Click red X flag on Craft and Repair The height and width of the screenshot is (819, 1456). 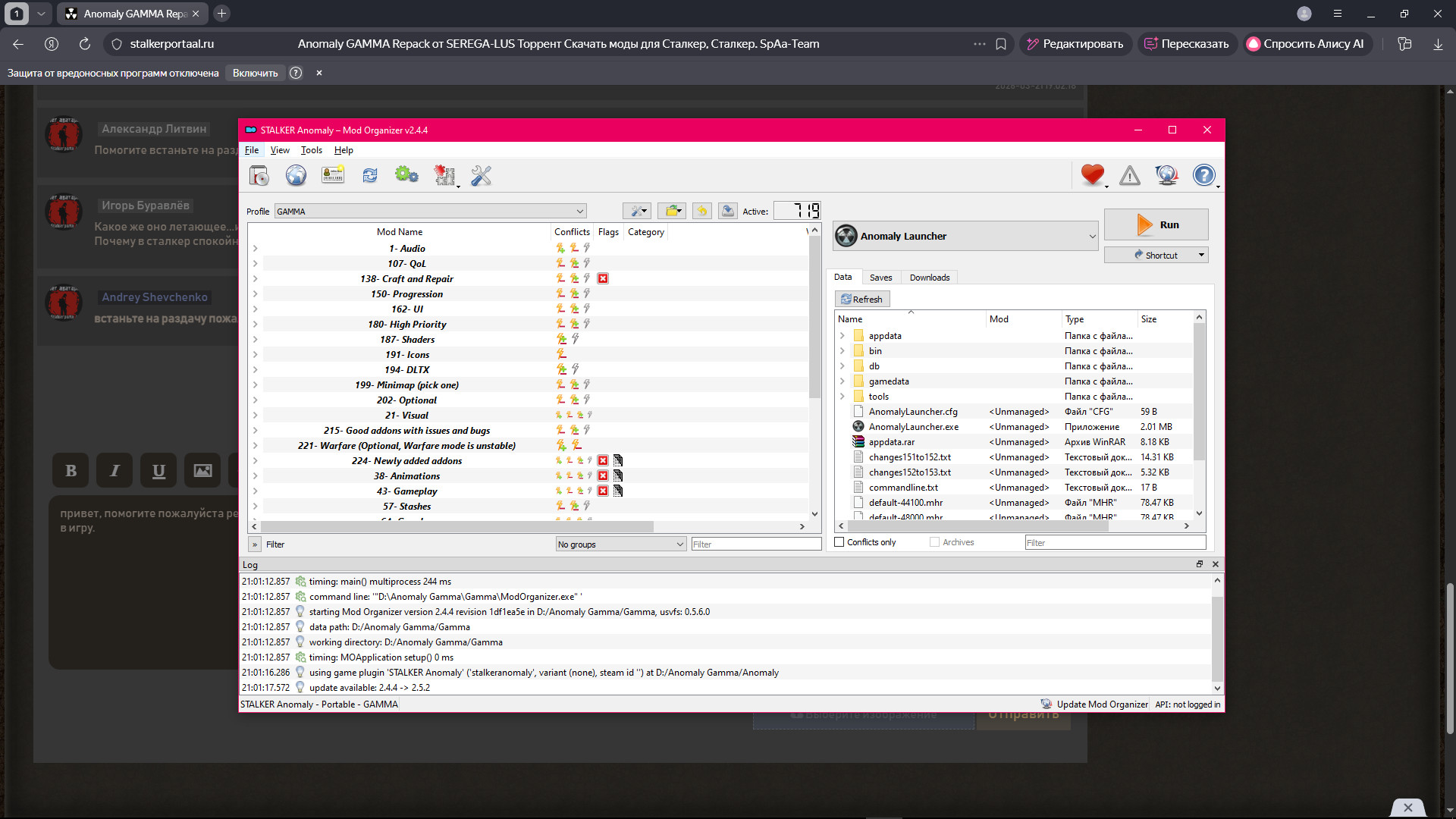[603, 279]
